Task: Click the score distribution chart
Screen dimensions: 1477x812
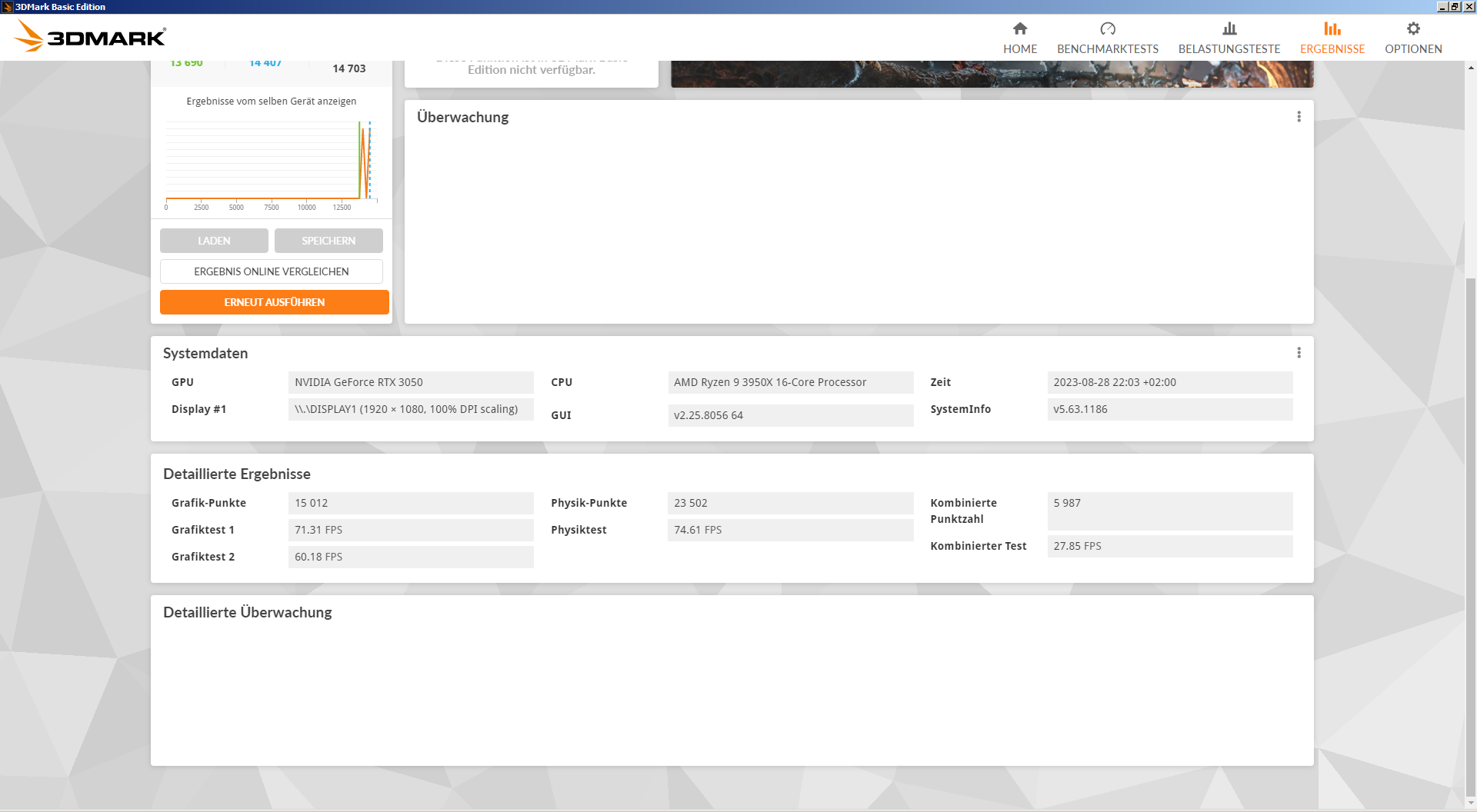Action: coord(272,165)
